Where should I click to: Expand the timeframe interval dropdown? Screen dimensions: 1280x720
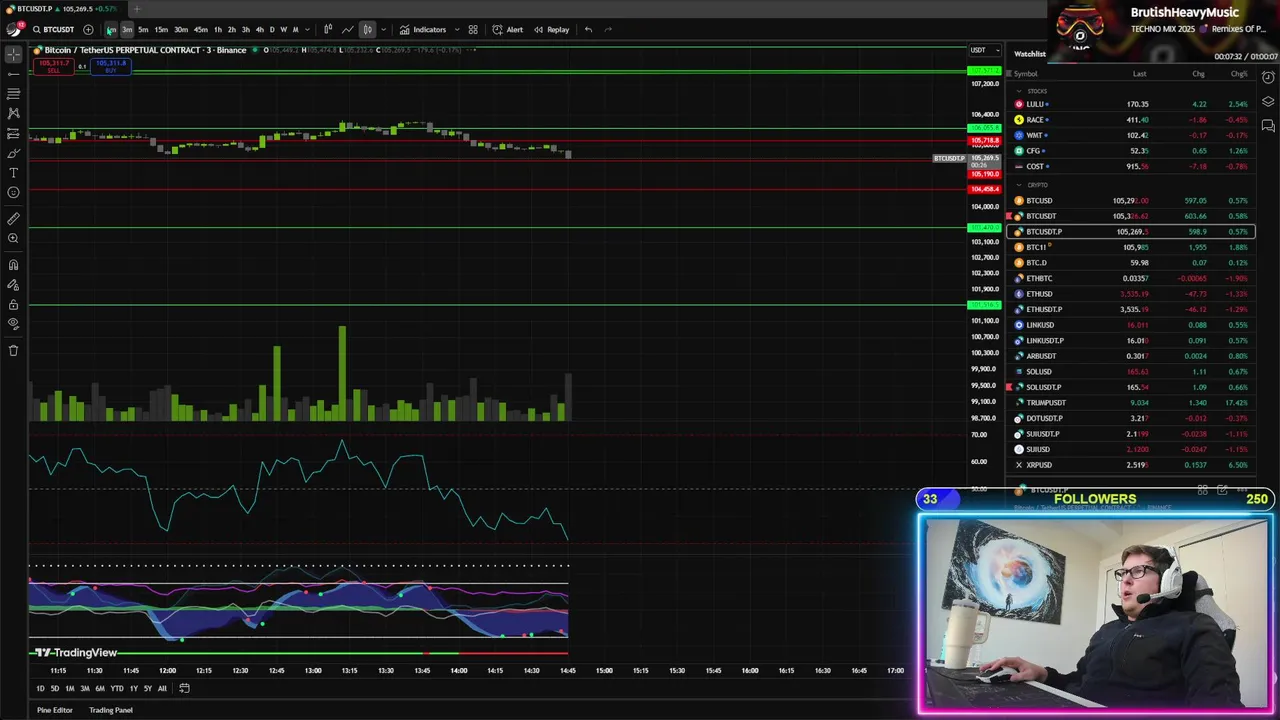click(307, 29)
